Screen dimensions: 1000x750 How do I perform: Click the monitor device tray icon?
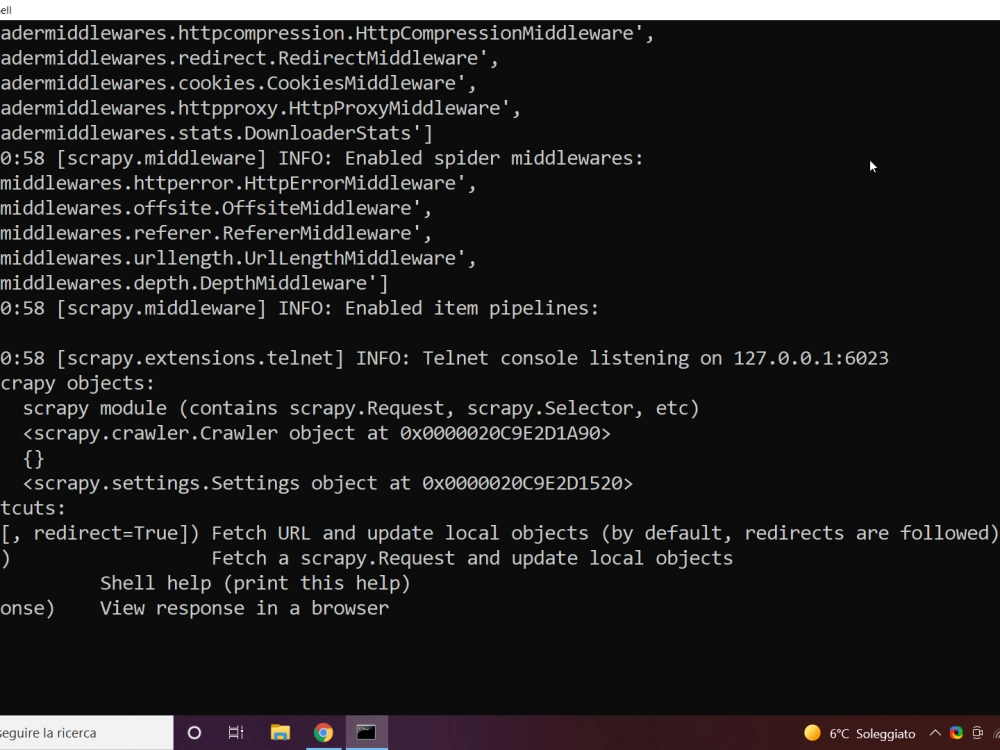click(x=977, y=733)
